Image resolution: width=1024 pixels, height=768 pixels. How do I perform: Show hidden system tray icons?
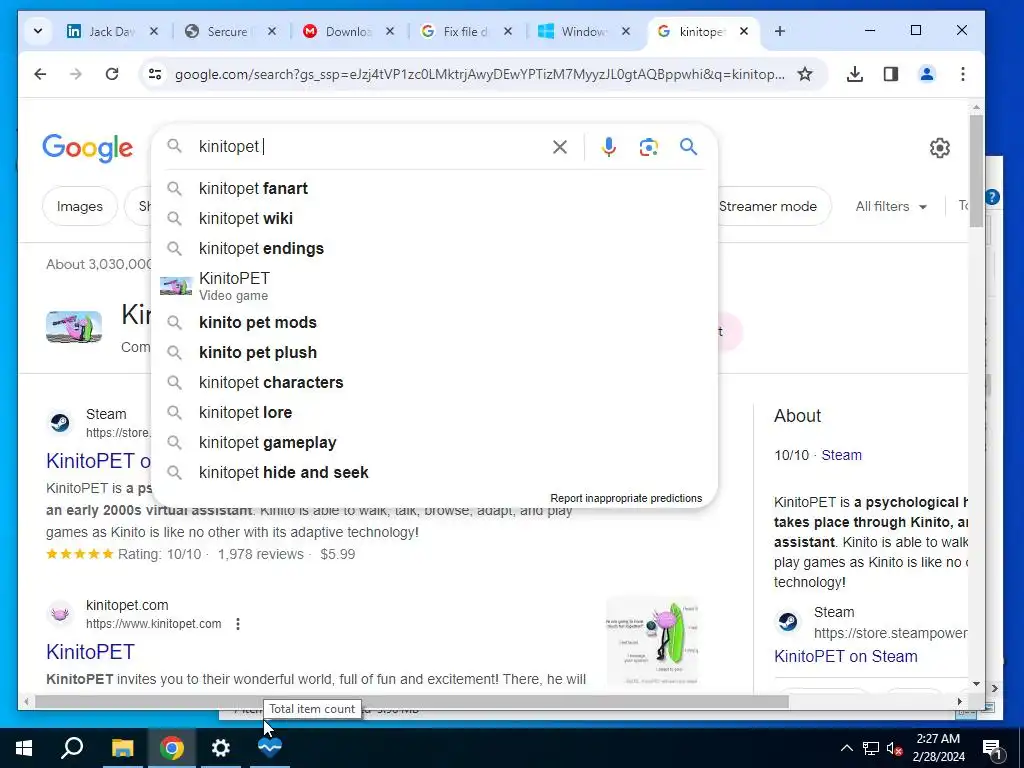tap(846, 748)
